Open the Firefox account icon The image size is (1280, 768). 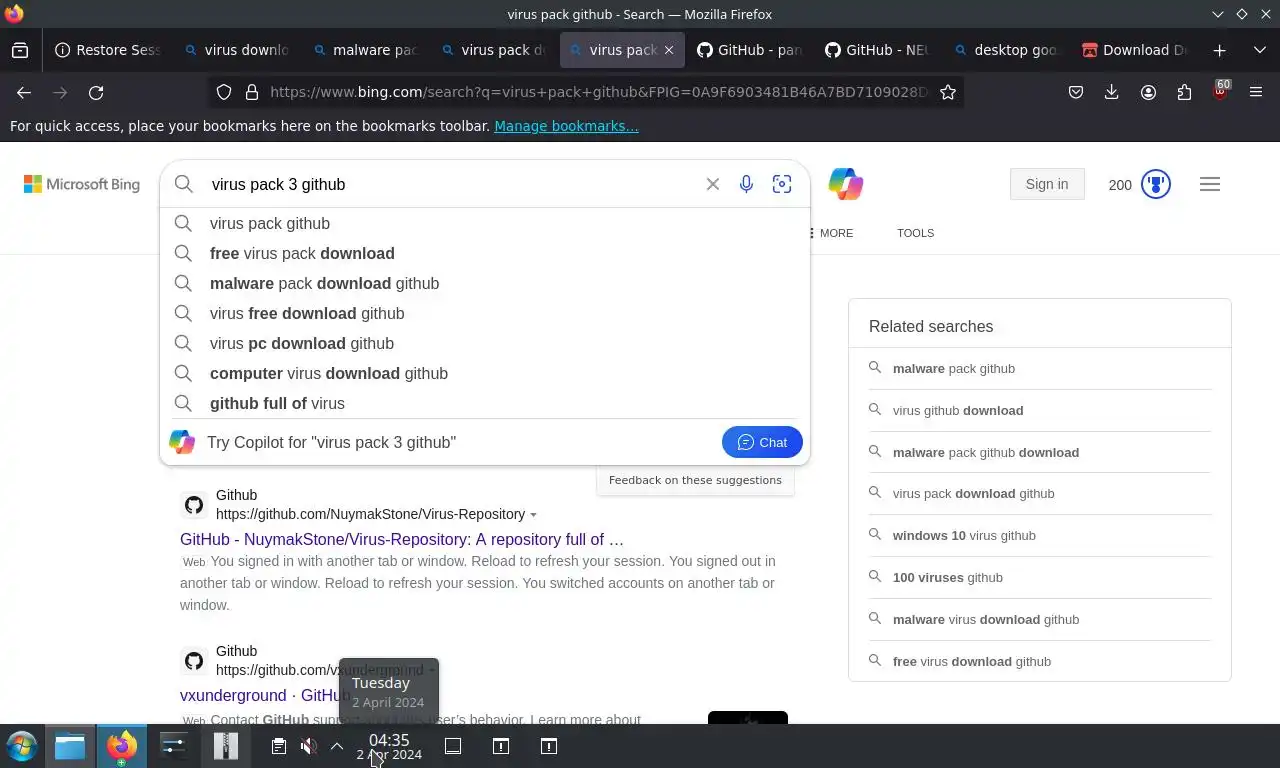[x=1148, y=92]
